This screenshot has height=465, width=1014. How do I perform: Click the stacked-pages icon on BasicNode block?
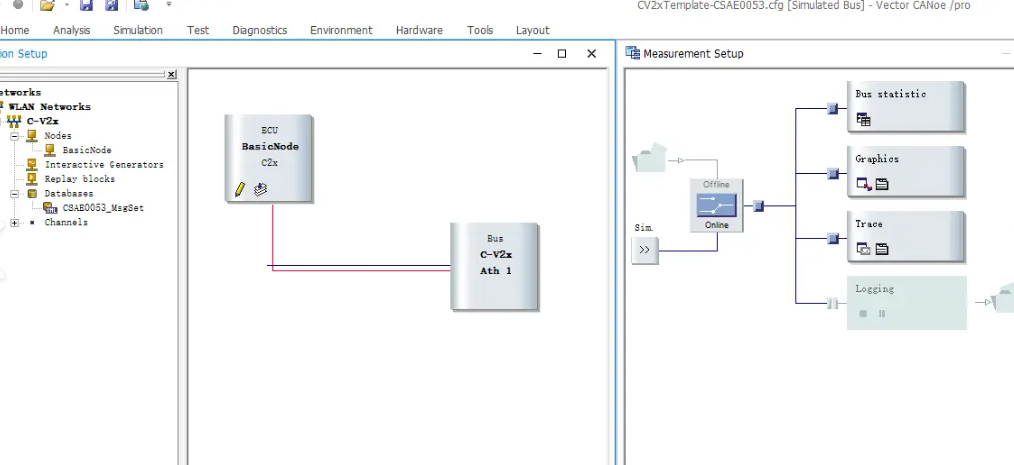(261, 189)
